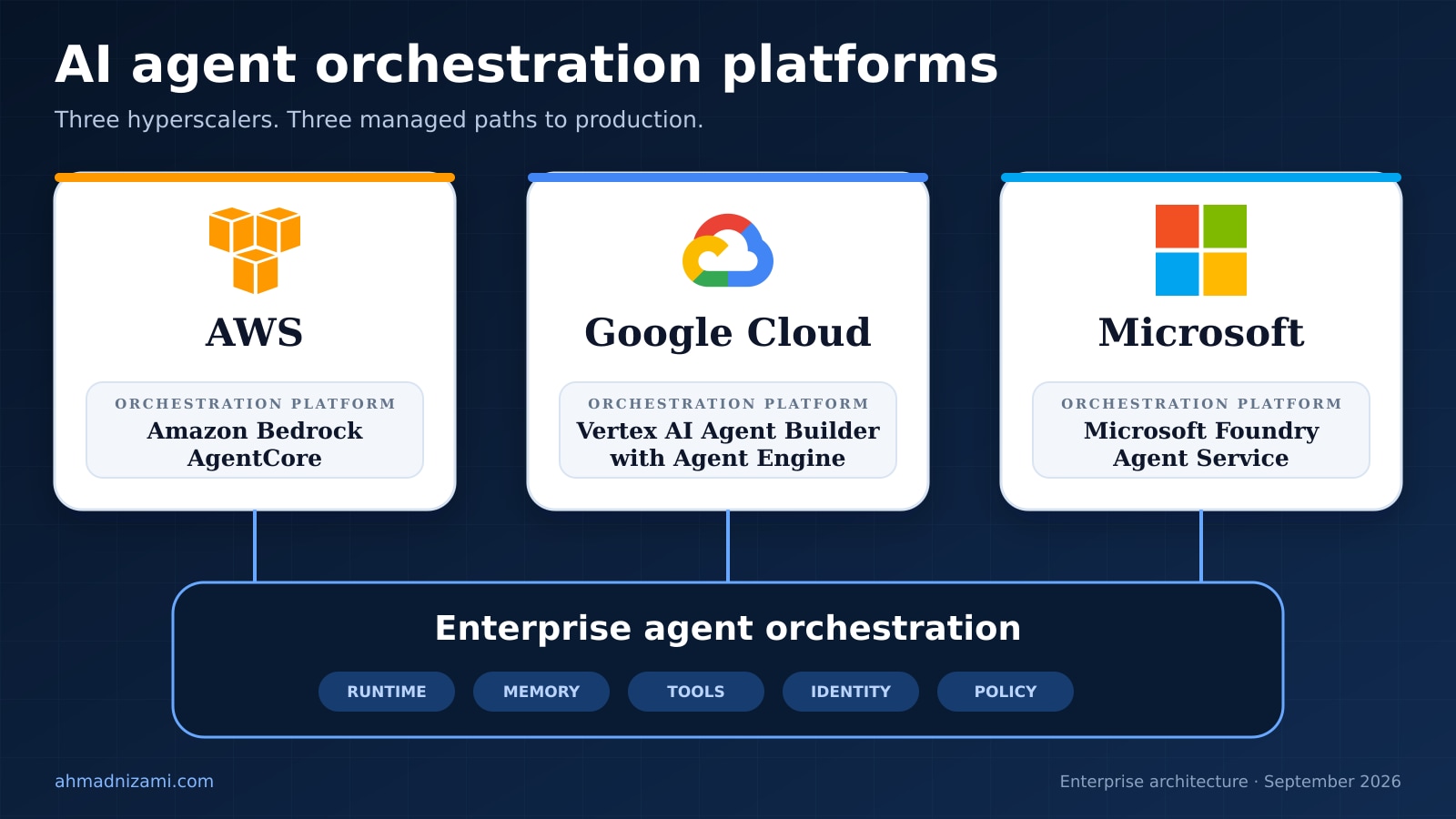Click "ORCHESTRATION PLATFORM" label in Microsoft card
1456x819 pixels.
coord(1201,403)
